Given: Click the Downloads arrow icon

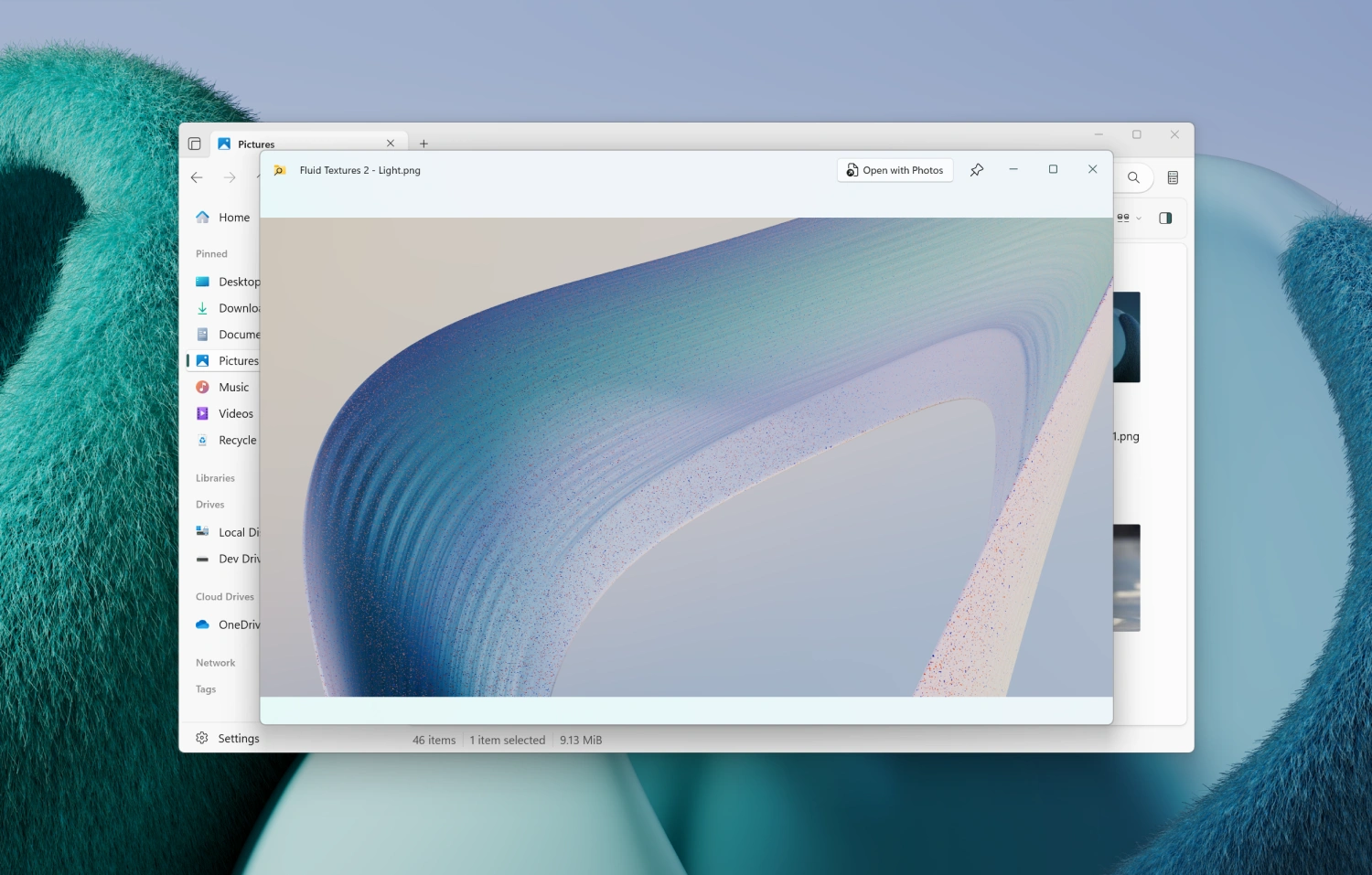Looking at the screenshot, I should tap(203, 309).
